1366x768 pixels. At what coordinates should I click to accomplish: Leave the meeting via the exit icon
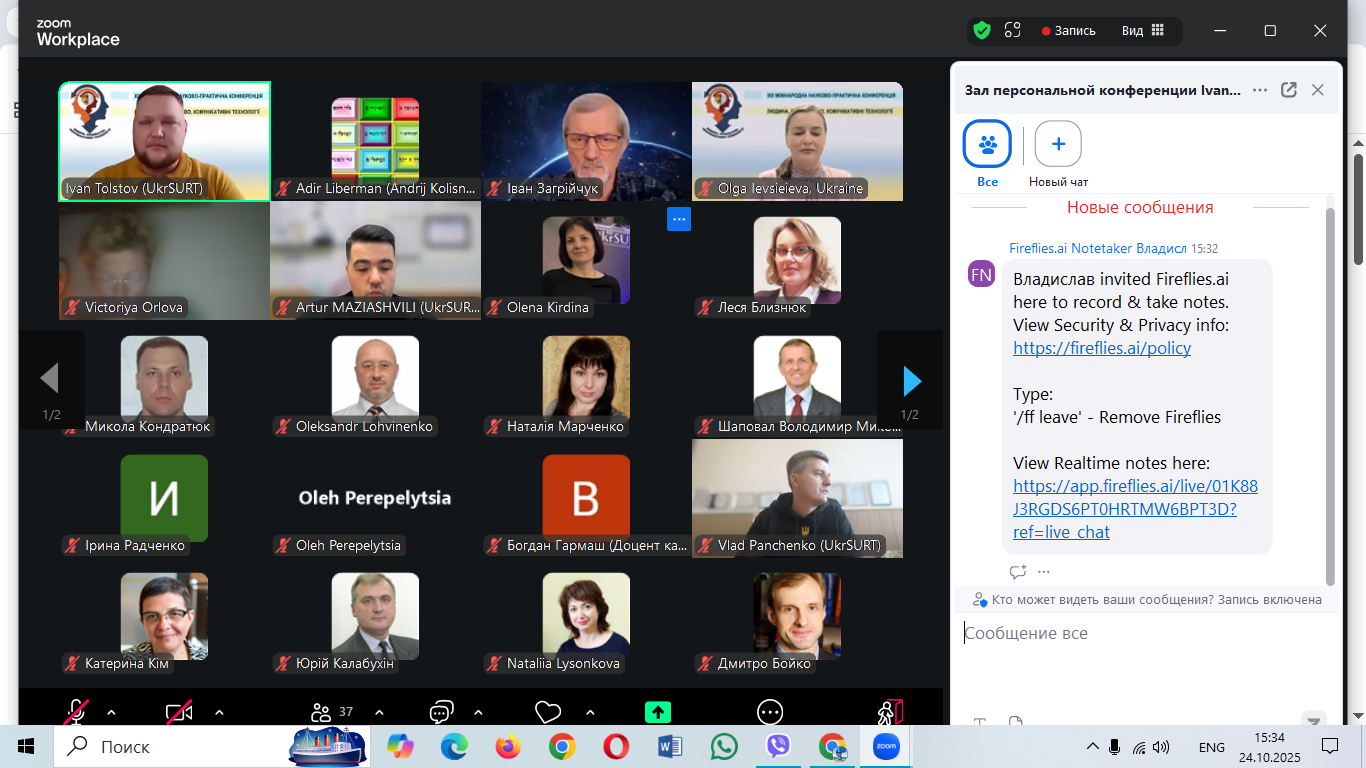(x=890, y=712)
